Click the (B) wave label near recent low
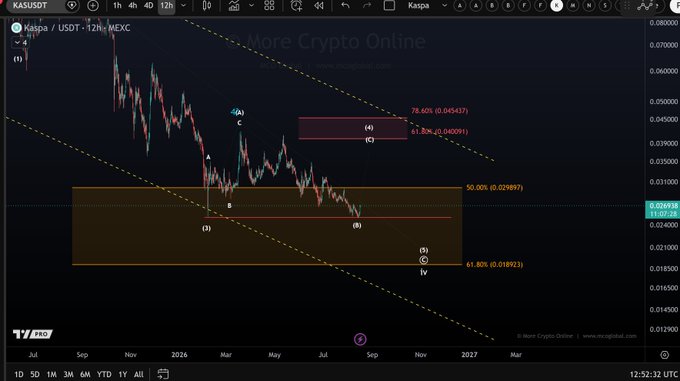 [x=357, y=225]
